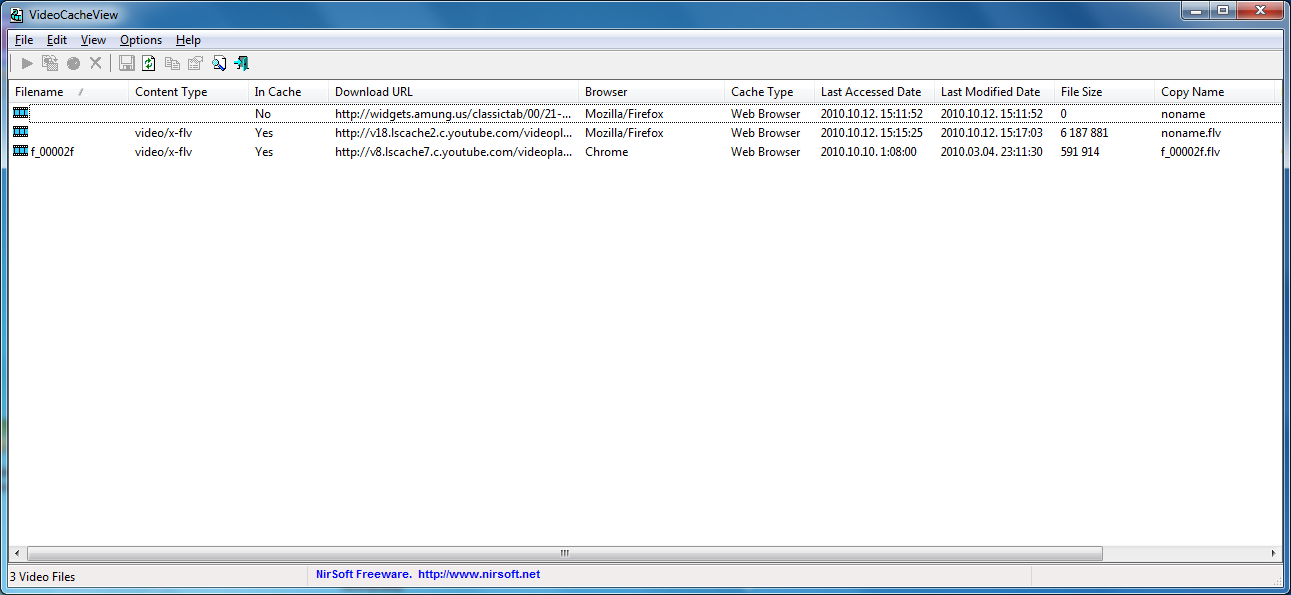Open the File menu
Screen dimensions: 1291x595
tap(24, 40)
